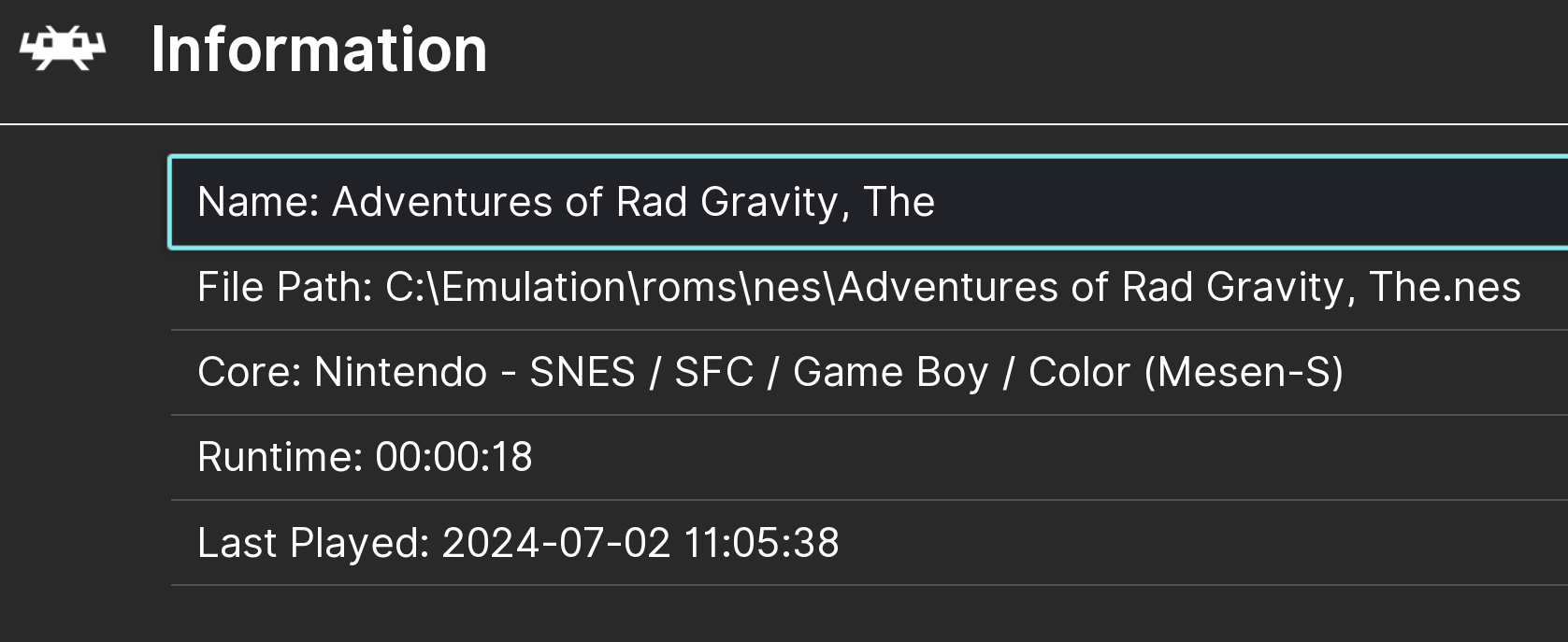The width and height of the screenshot is (1568, 642).
Task: Choose the Last Played 2024-07-02 row
Action: tap(869, 543)
